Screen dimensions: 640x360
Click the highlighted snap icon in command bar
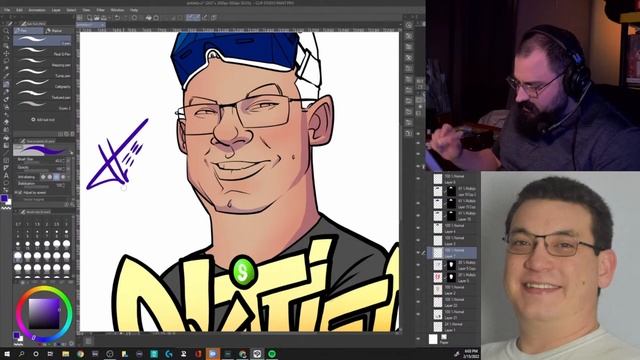tap(193, 18)
